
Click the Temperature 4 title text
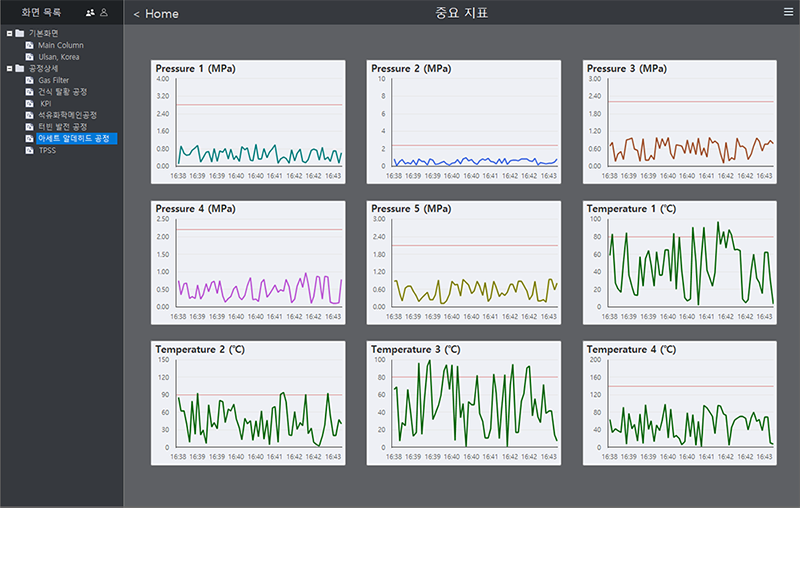[x=631, y=349]
